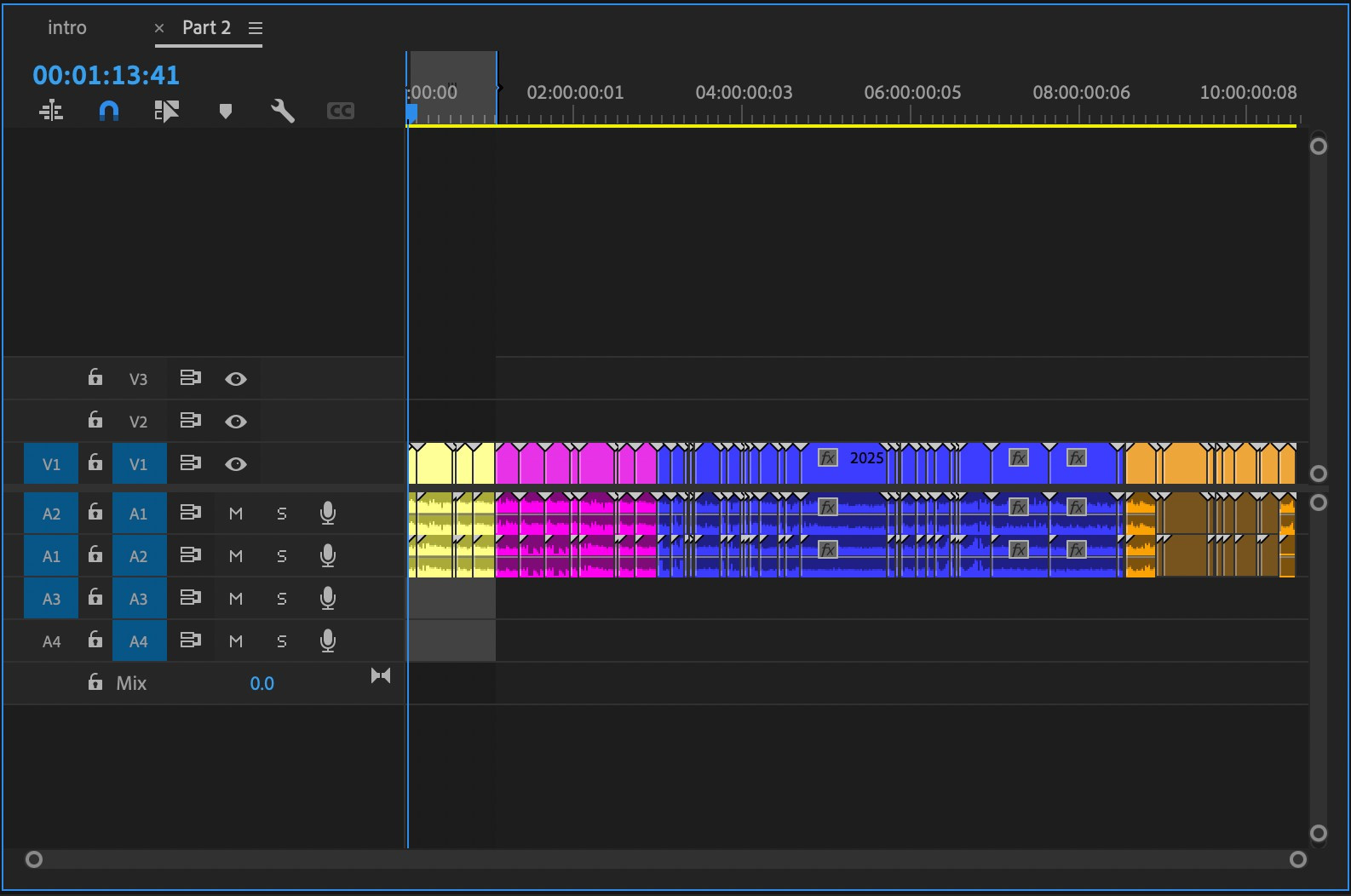Hide track V1 output with eye

(x=236, y=464)
